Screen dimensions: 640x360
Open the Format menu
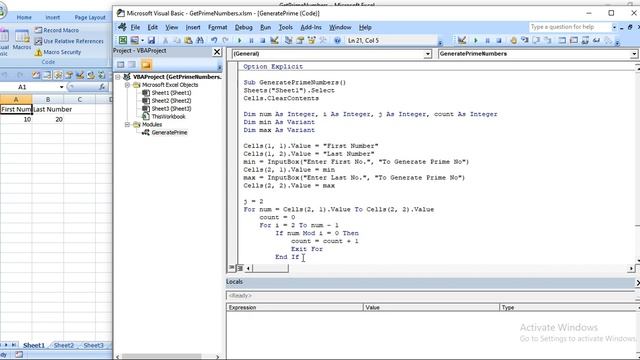(218, 27)
